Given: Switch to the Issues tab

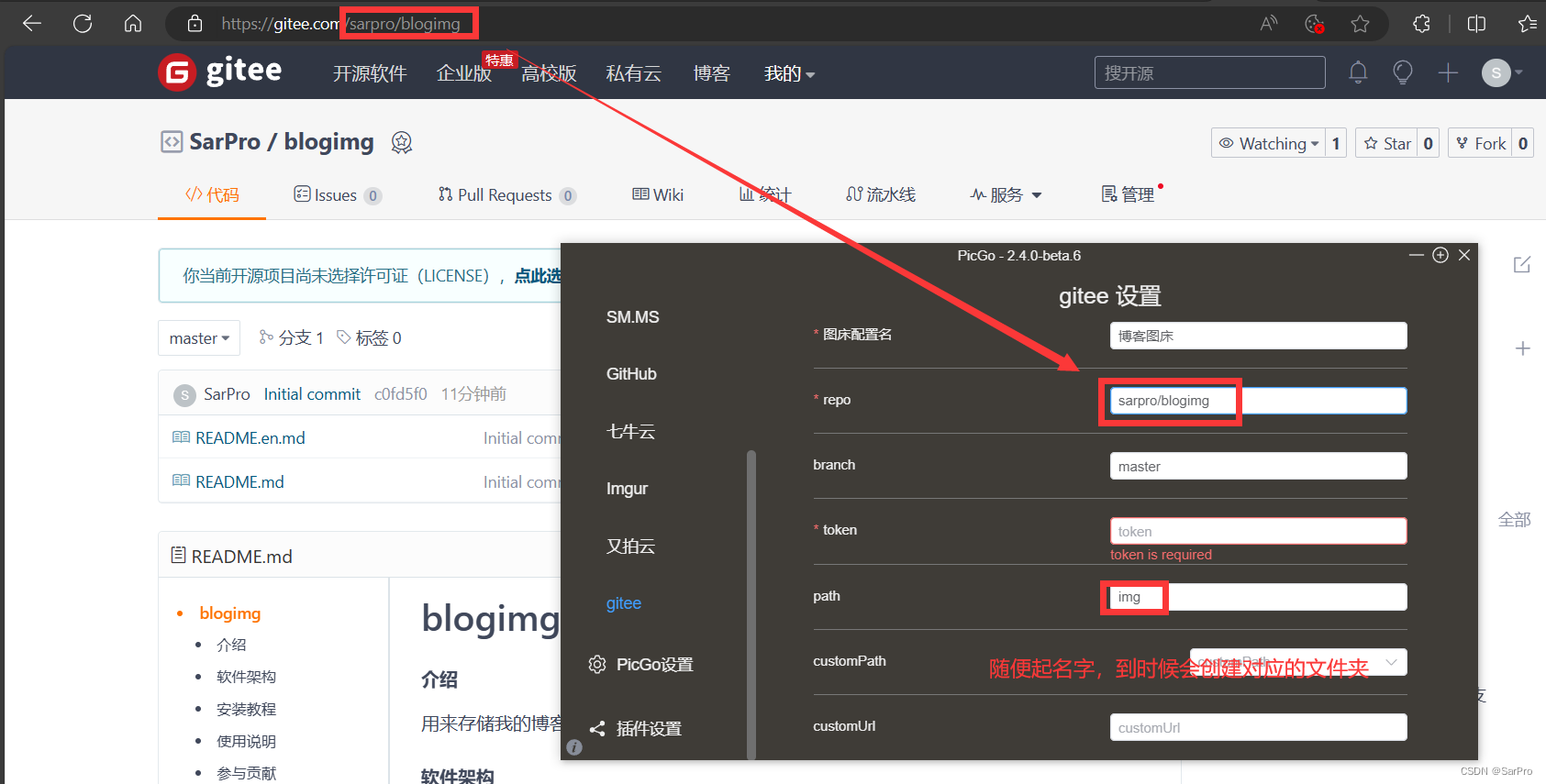Looking at the screenshot, I should point(337,194).
